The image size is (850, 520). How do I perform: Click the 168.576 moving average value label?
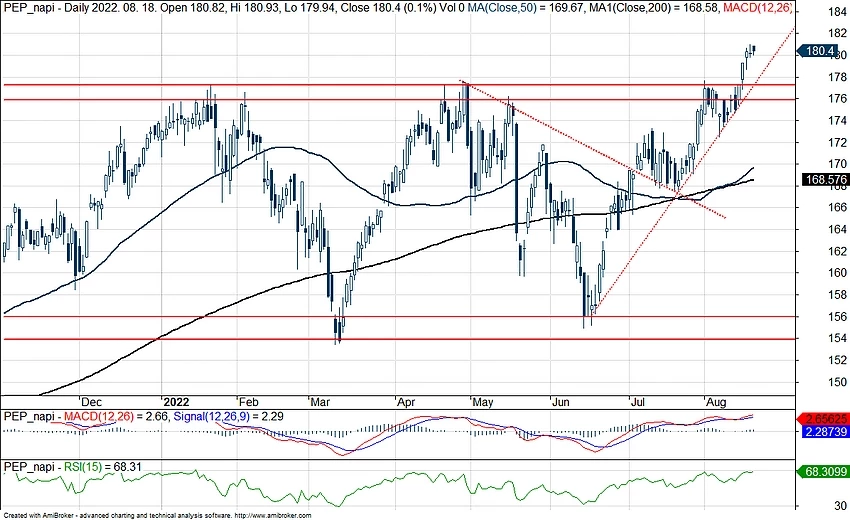pyautogui.click(x=826, y=179)
